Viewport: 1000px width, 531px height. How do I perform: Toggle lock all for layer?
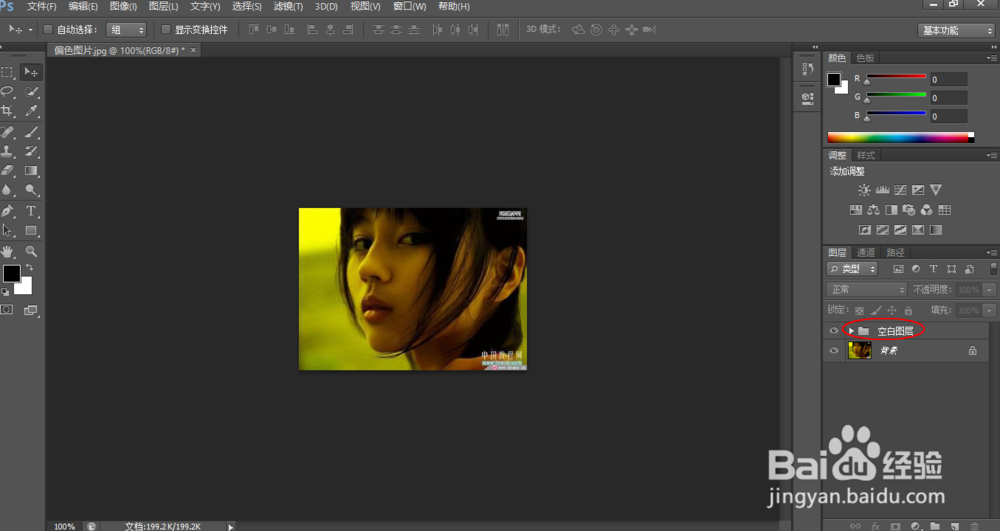[x=908, y=310]
